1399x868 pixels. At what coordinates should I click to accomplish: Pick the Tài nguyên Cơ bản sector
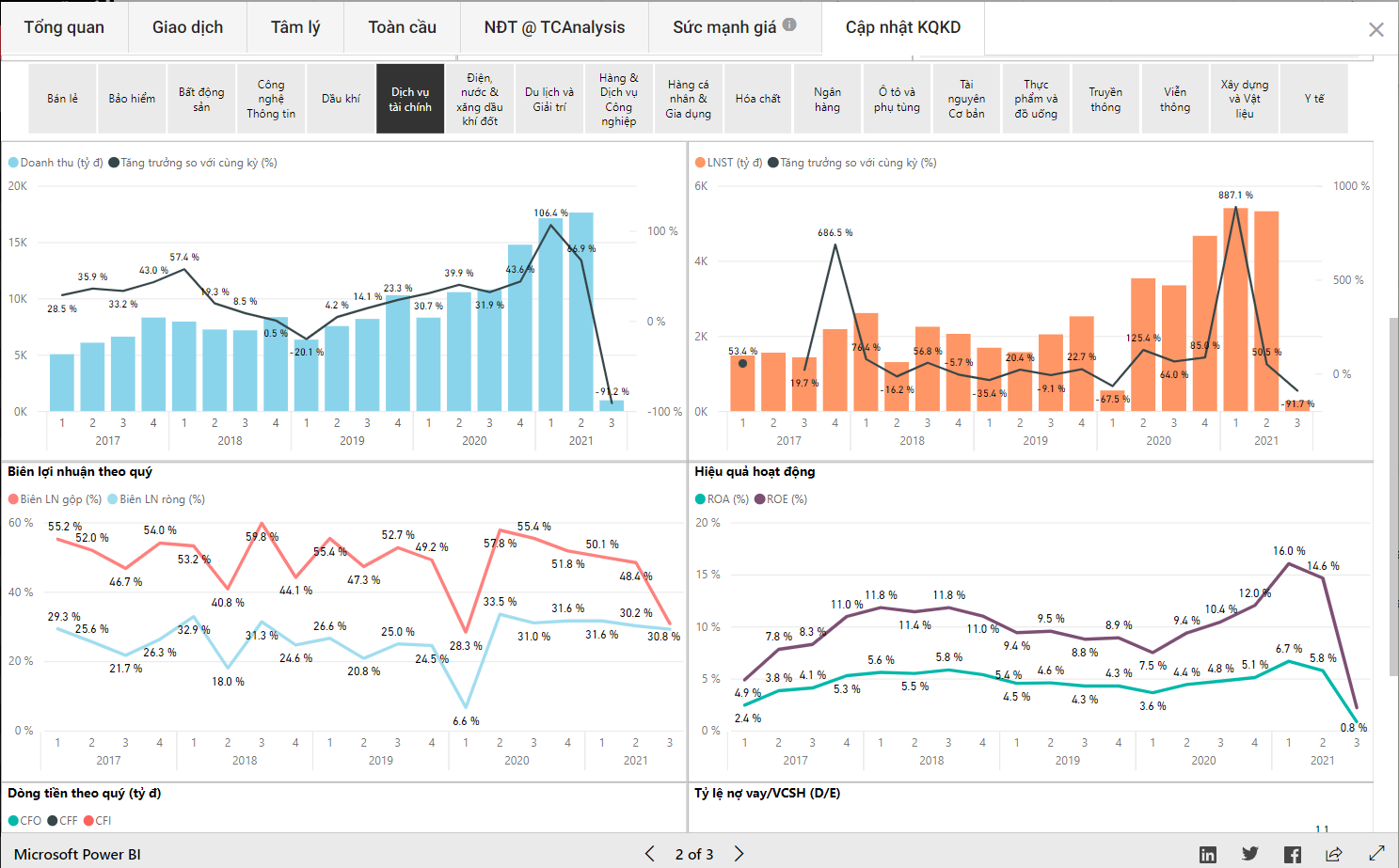(x=967, y=99)
